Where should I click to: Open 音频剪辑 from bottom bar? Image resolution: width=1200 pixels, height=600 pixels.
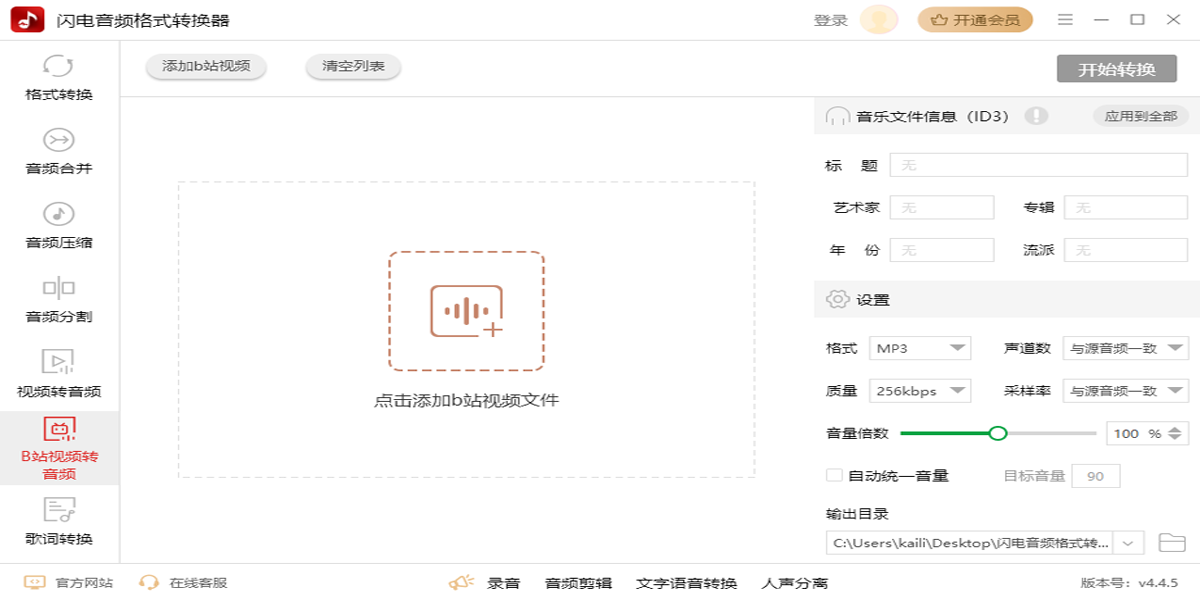(578, 583)
